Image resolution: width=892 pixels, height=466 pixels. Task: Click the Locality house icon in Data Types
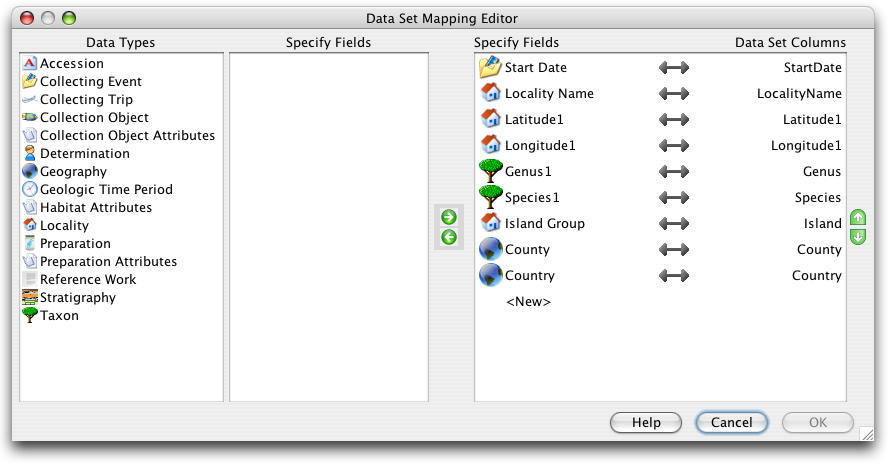click(x=30, y=225)
